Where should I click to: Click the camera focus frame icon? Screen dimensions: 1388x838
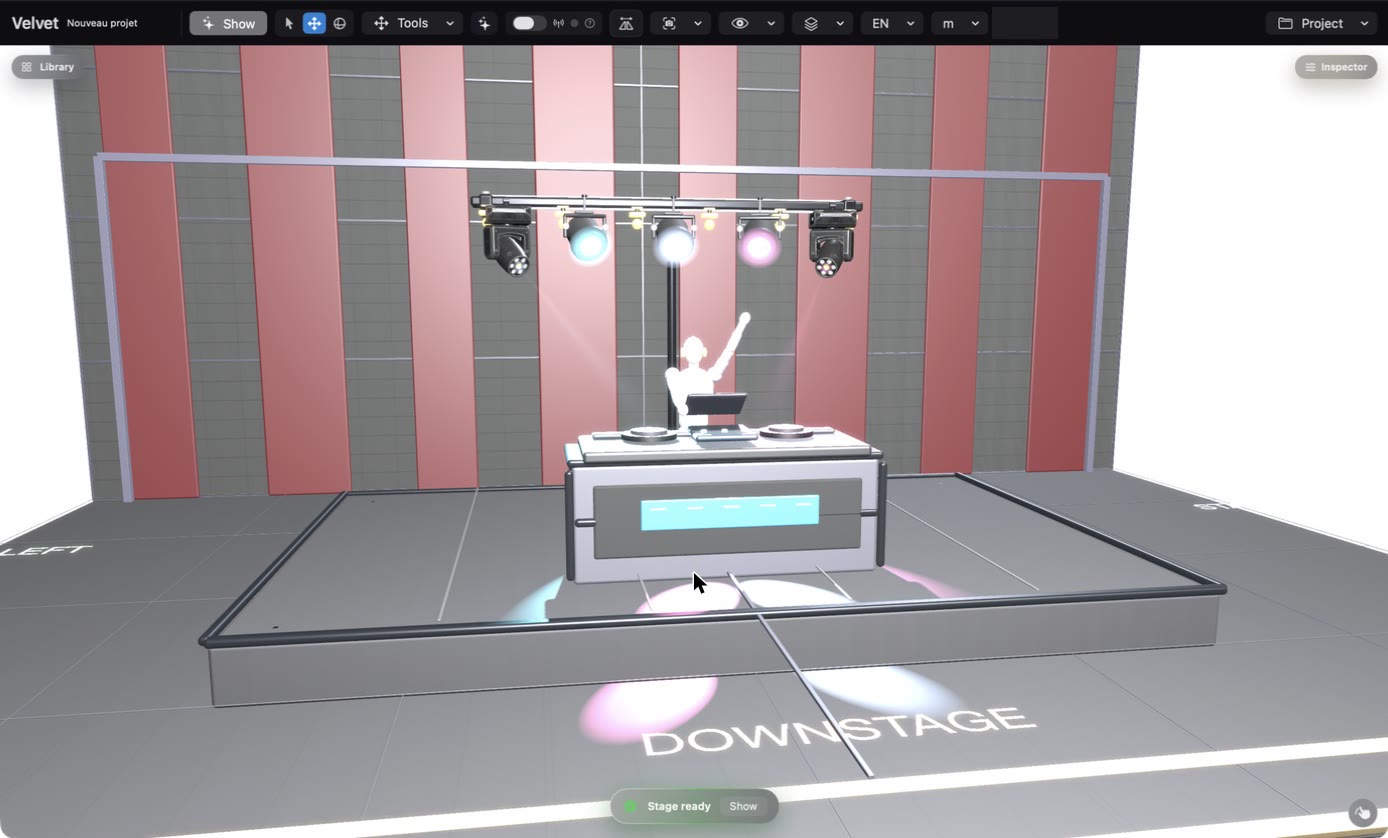click(669, 23)
